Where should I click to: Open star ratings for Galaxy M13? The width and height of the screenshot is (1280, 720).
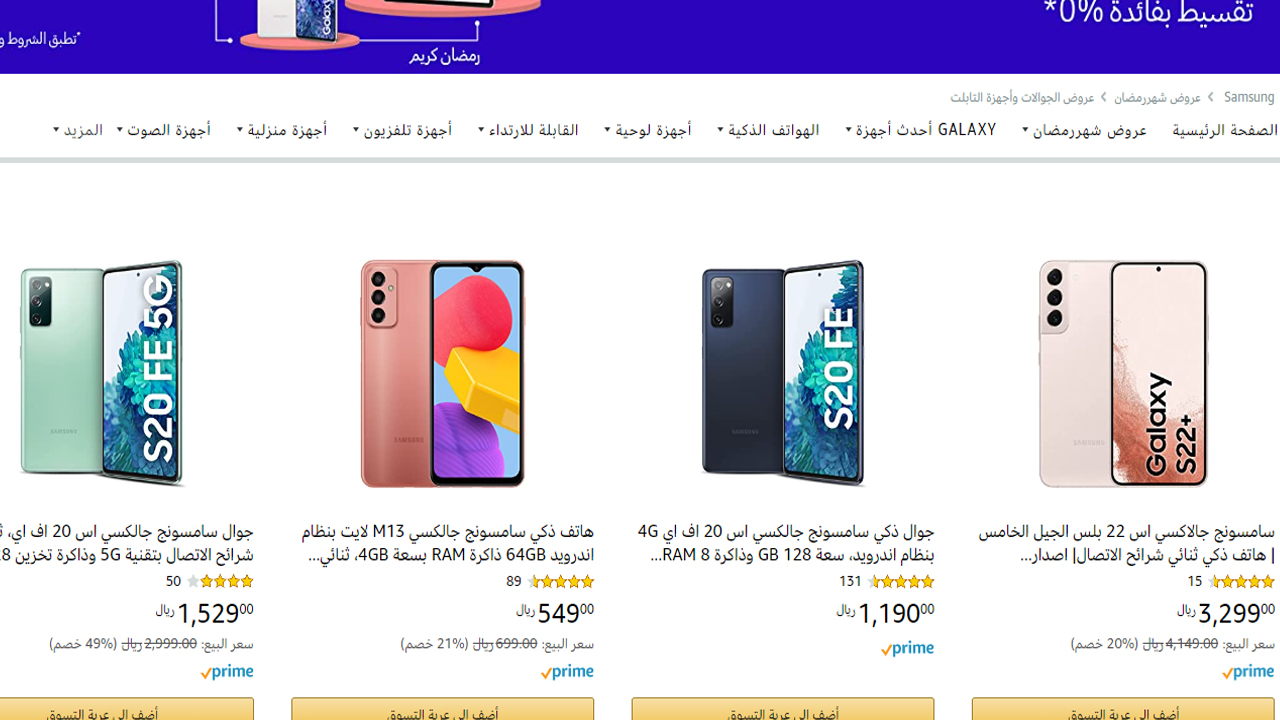[x=561, y=581]
